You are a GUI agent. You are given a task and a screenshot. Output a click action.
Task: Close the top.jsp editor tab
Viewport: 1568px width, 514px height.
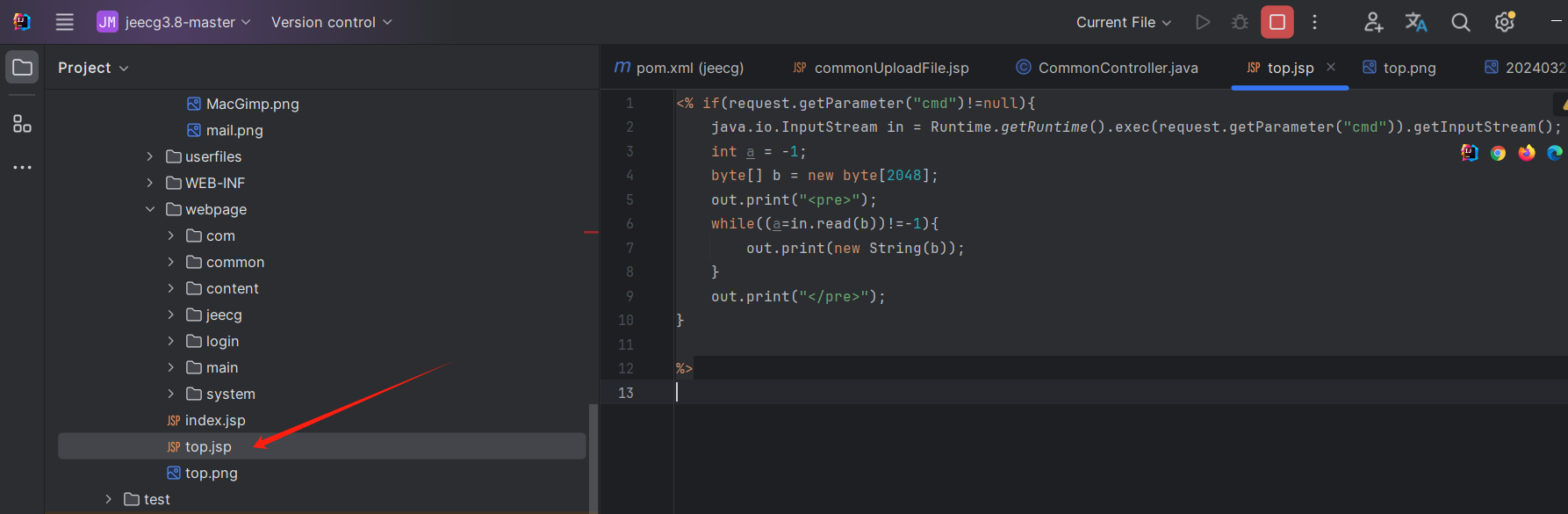pos(1331,67)
